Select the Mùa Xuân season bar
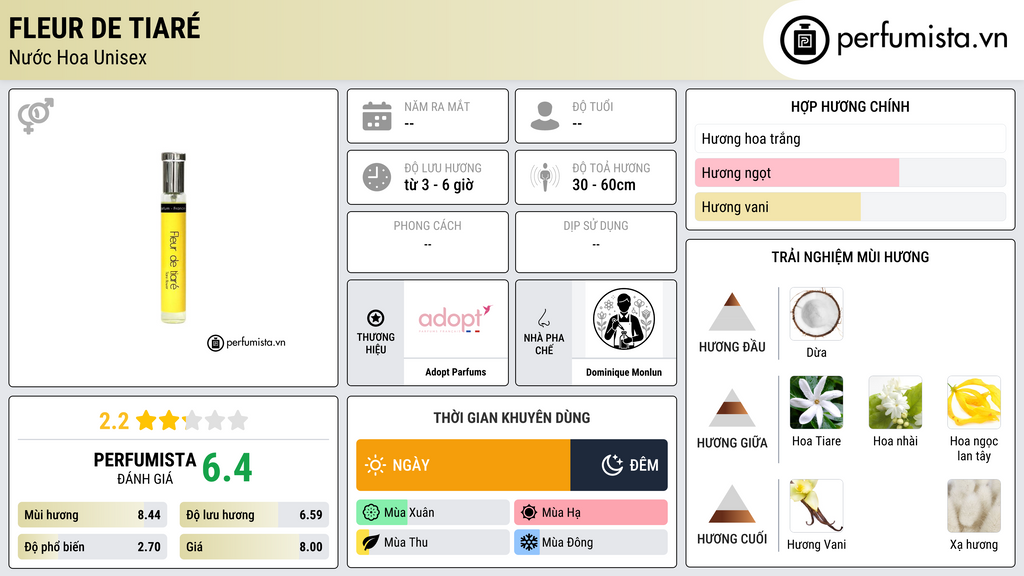 click(x=432, y=513)
